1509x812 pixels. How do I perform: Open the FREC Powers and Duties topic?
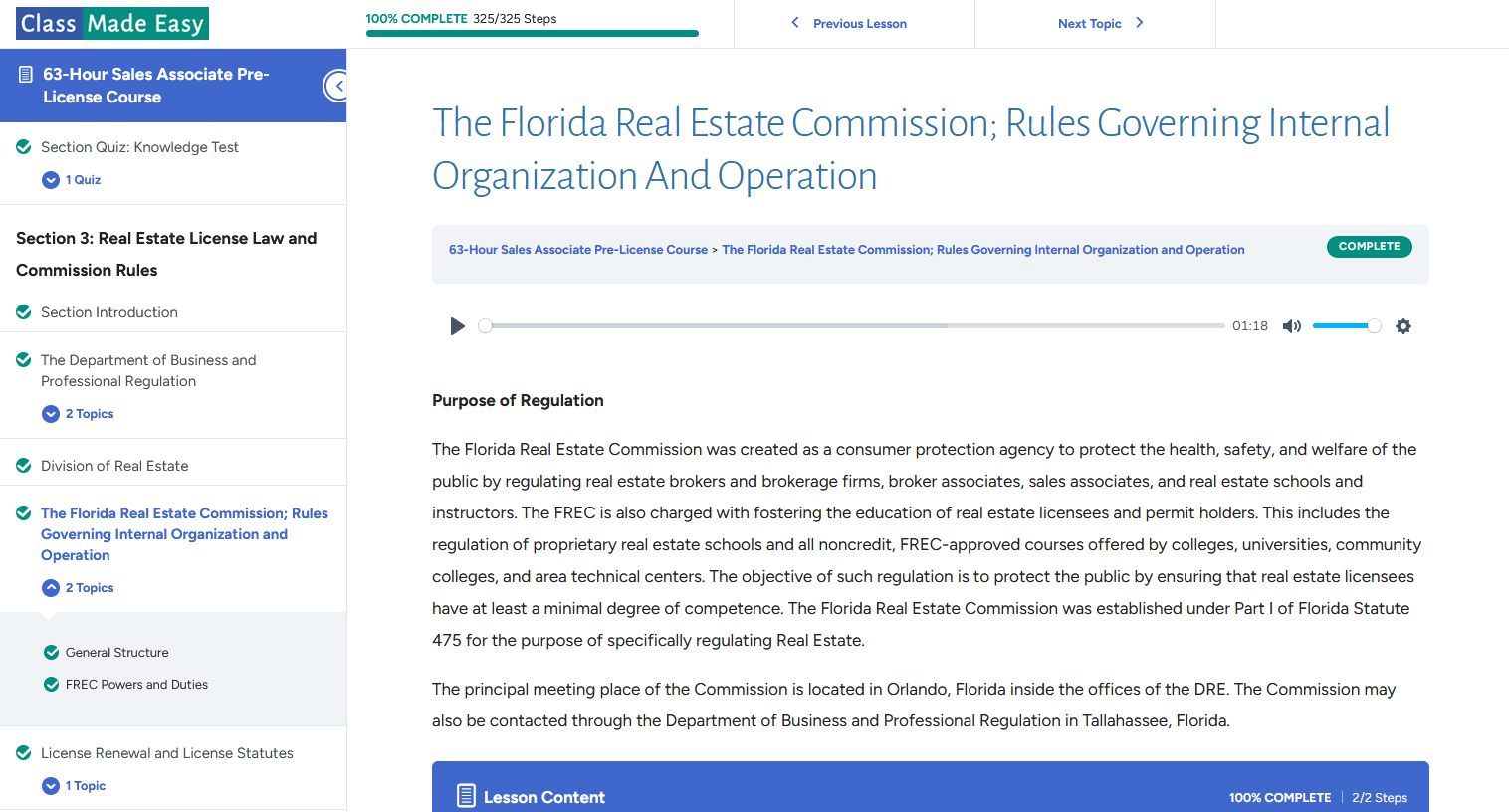coord(136,685)
